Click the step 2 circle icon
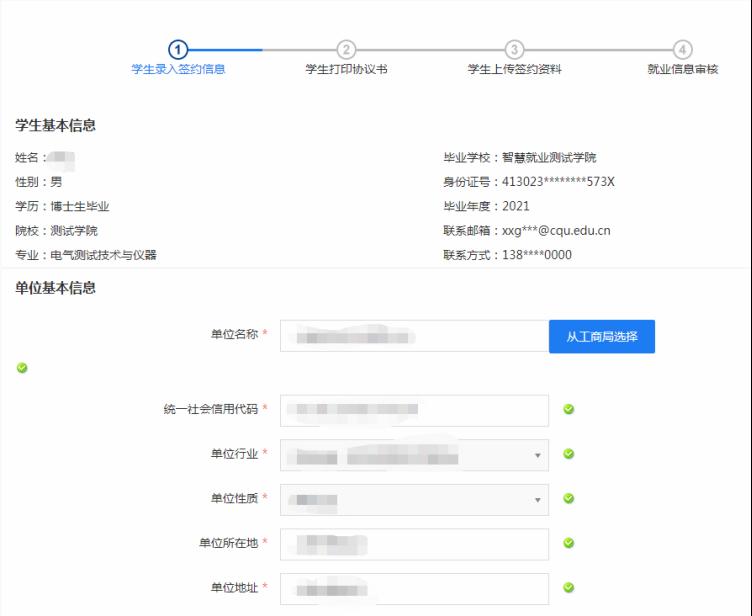This screenshot has width=752, height=616. [346, 49]
